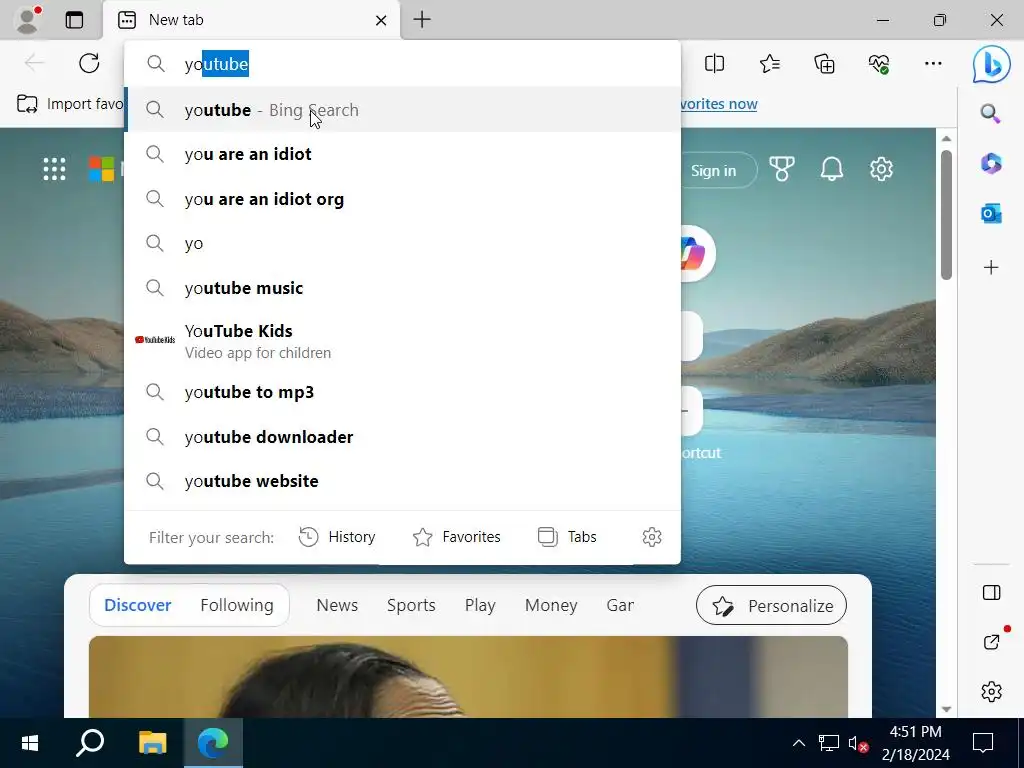Pick the 'yo' search suggestion
1024x768 pixels.
click(x=402, y=244)
